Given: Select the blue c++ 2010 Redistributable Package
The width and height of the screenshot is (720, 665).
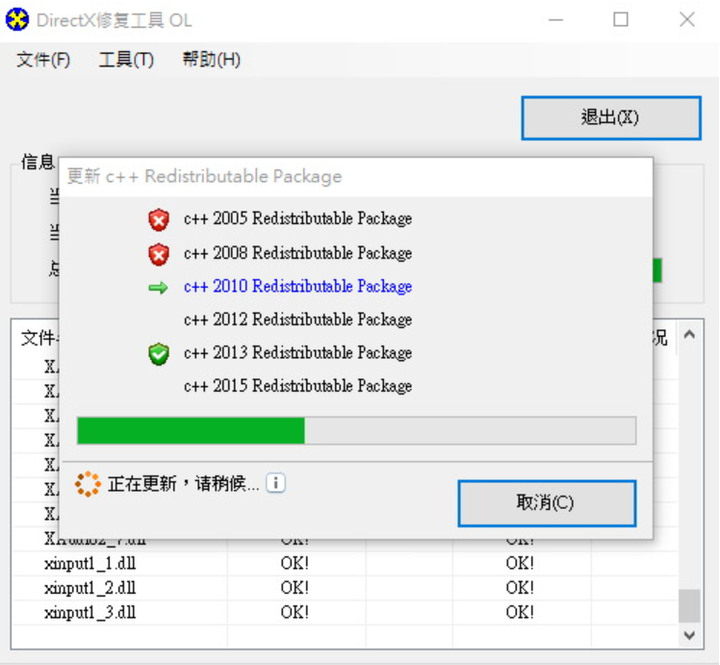Looking at the screenshot, I should pyautogui.click(x=298, y=287).
